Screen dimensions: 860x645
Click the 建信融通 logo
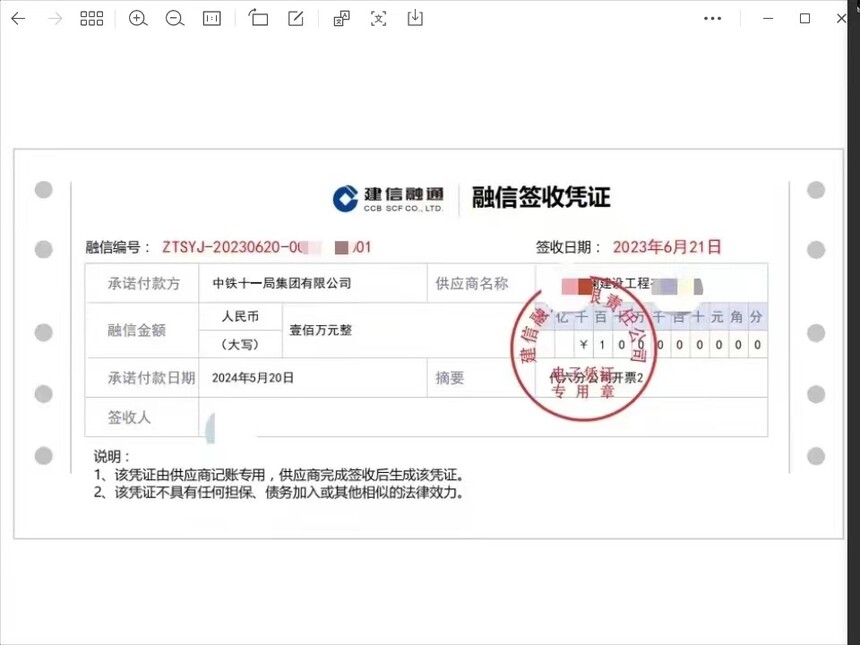pyautogui.click(x=388, y=199)
